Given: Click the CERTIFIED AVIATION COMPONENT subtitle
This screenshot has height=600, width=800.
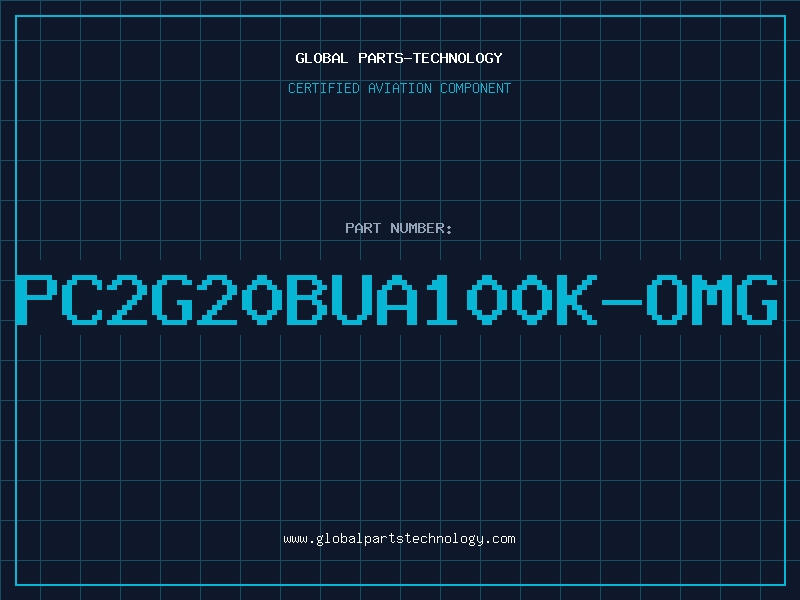Looking at the screenshot, I should tap(399, 88).
